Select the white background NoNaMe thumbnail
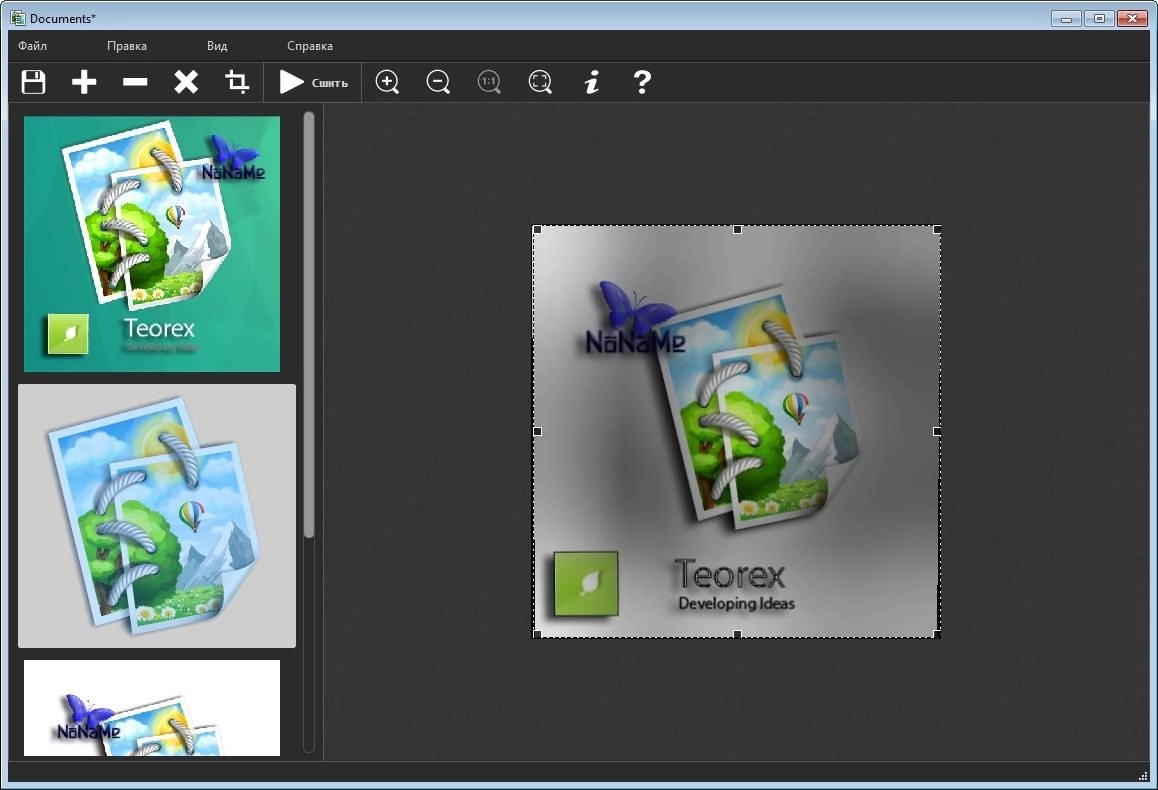The width and height of the screenshot is (1158, 790). click(x=152, y=707)
